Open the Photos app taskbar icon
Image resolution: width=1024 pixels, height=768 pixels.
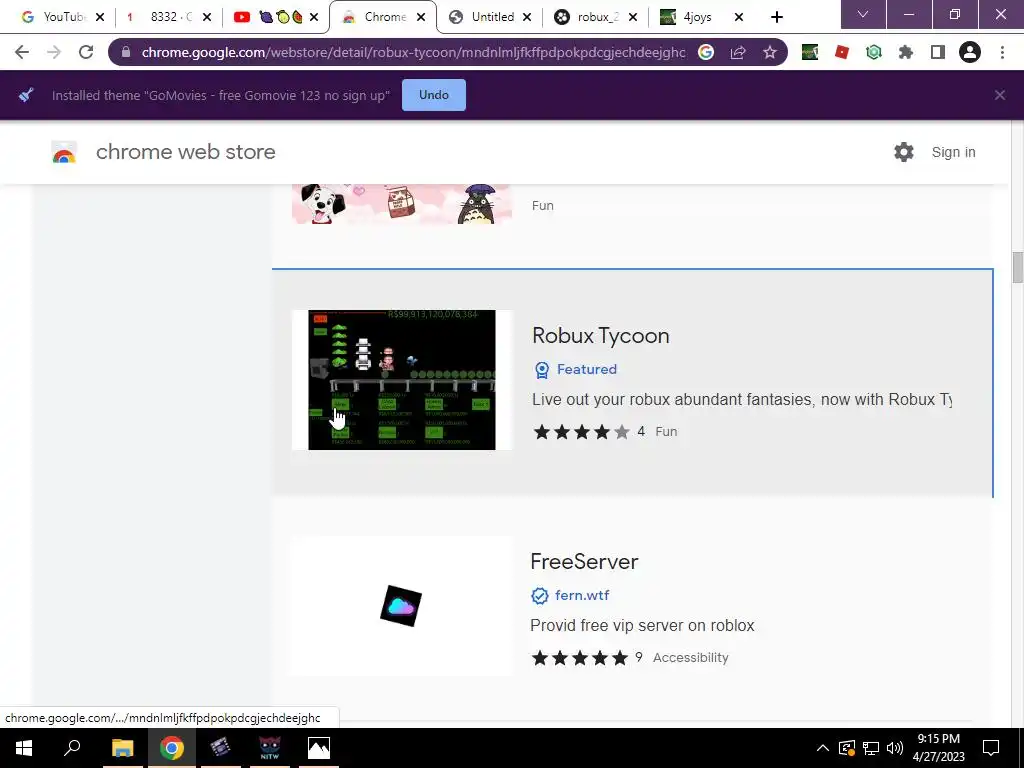pyautogui.click(x=319, y=748)
